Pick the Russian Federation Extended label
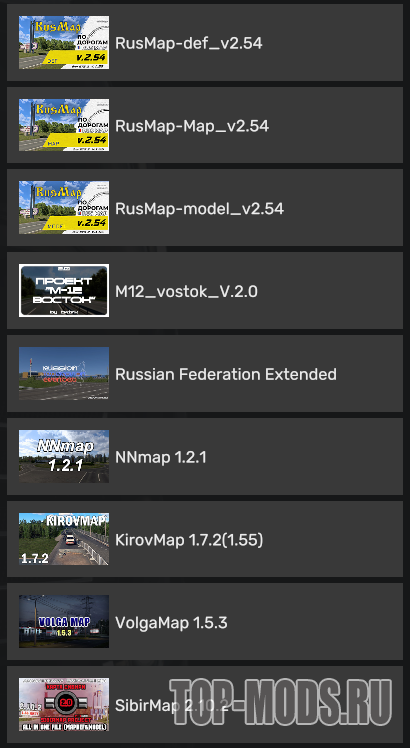Image resolution: width=410 pixels, height=748 pixels. 226,374
